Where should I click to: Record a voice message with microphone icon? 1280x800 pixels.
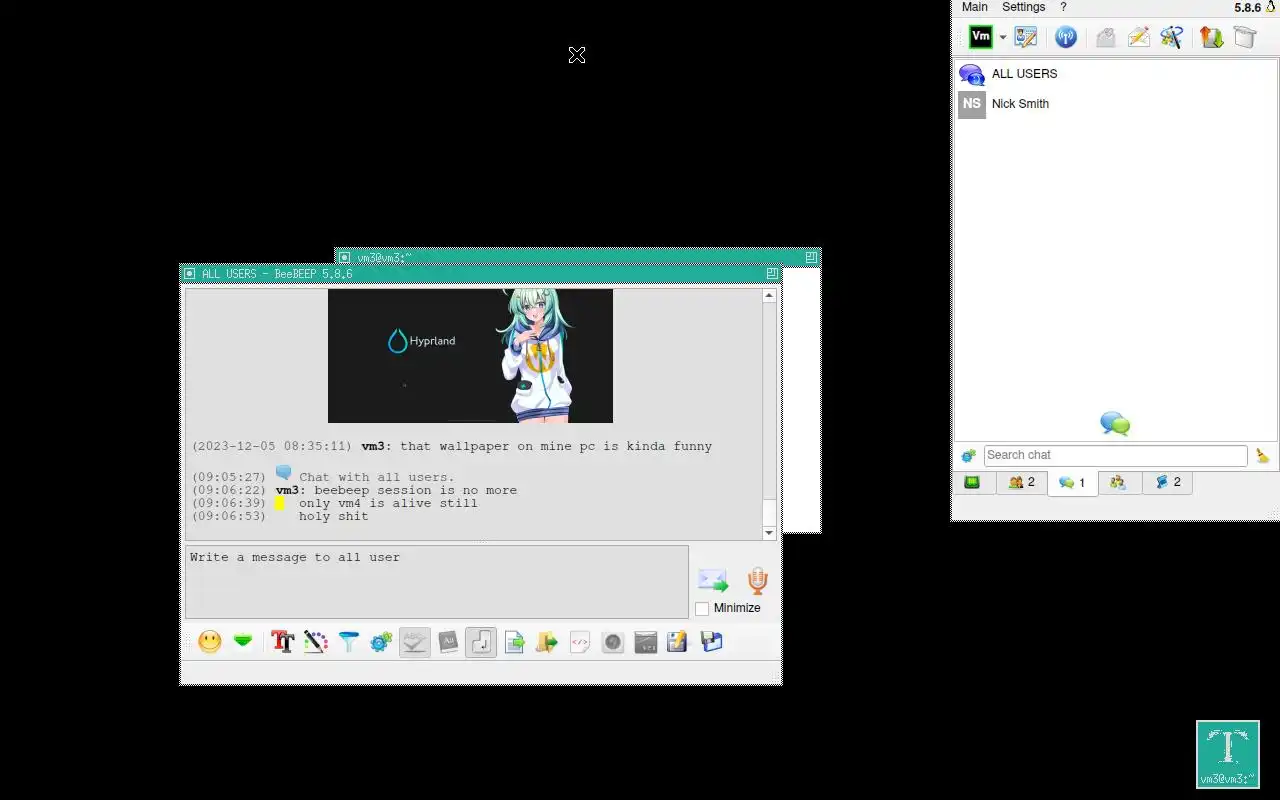click(757, 581)
